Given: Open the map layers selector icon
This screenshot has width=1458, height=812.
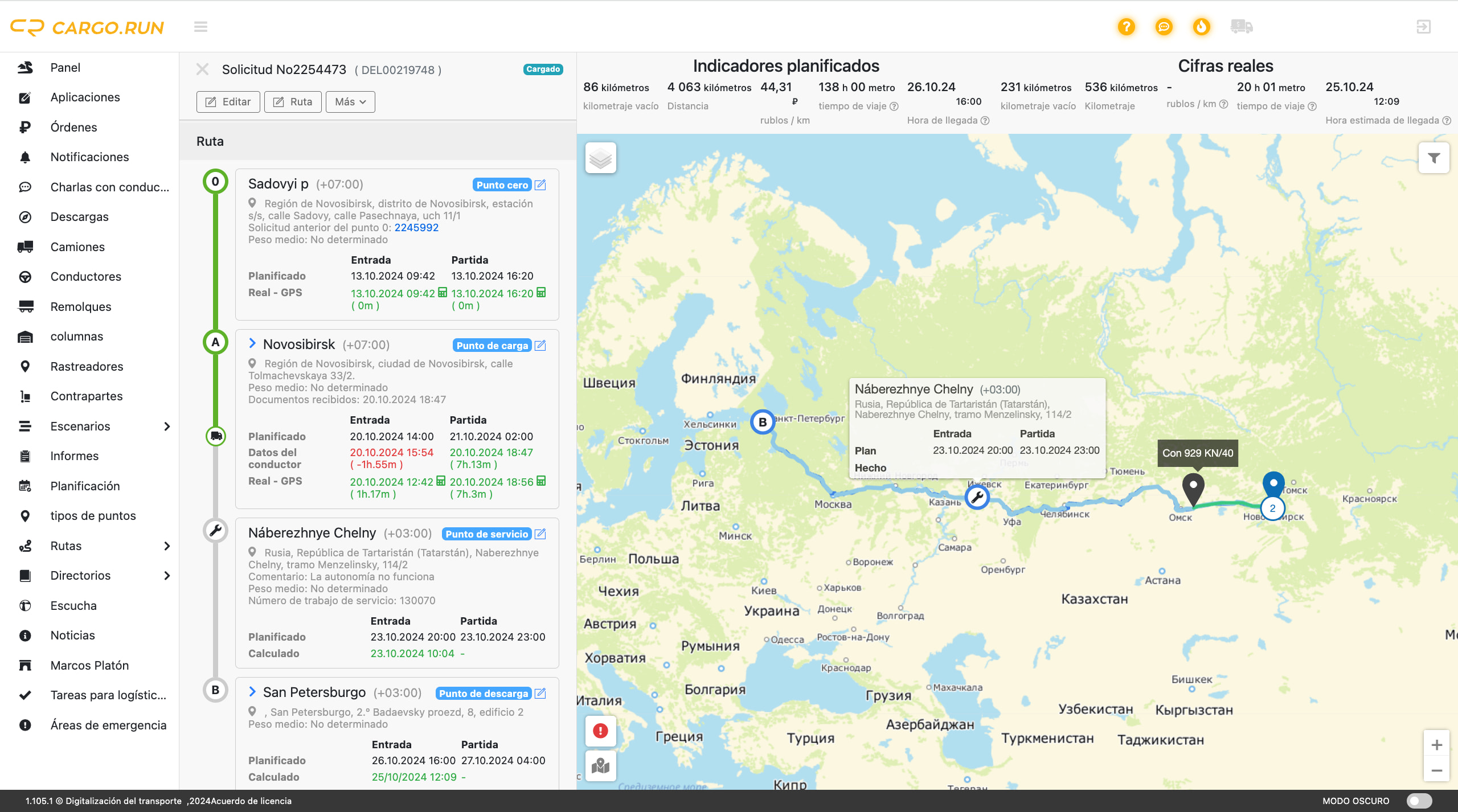Looking at the screenshot, I should [x=600, y=158].
